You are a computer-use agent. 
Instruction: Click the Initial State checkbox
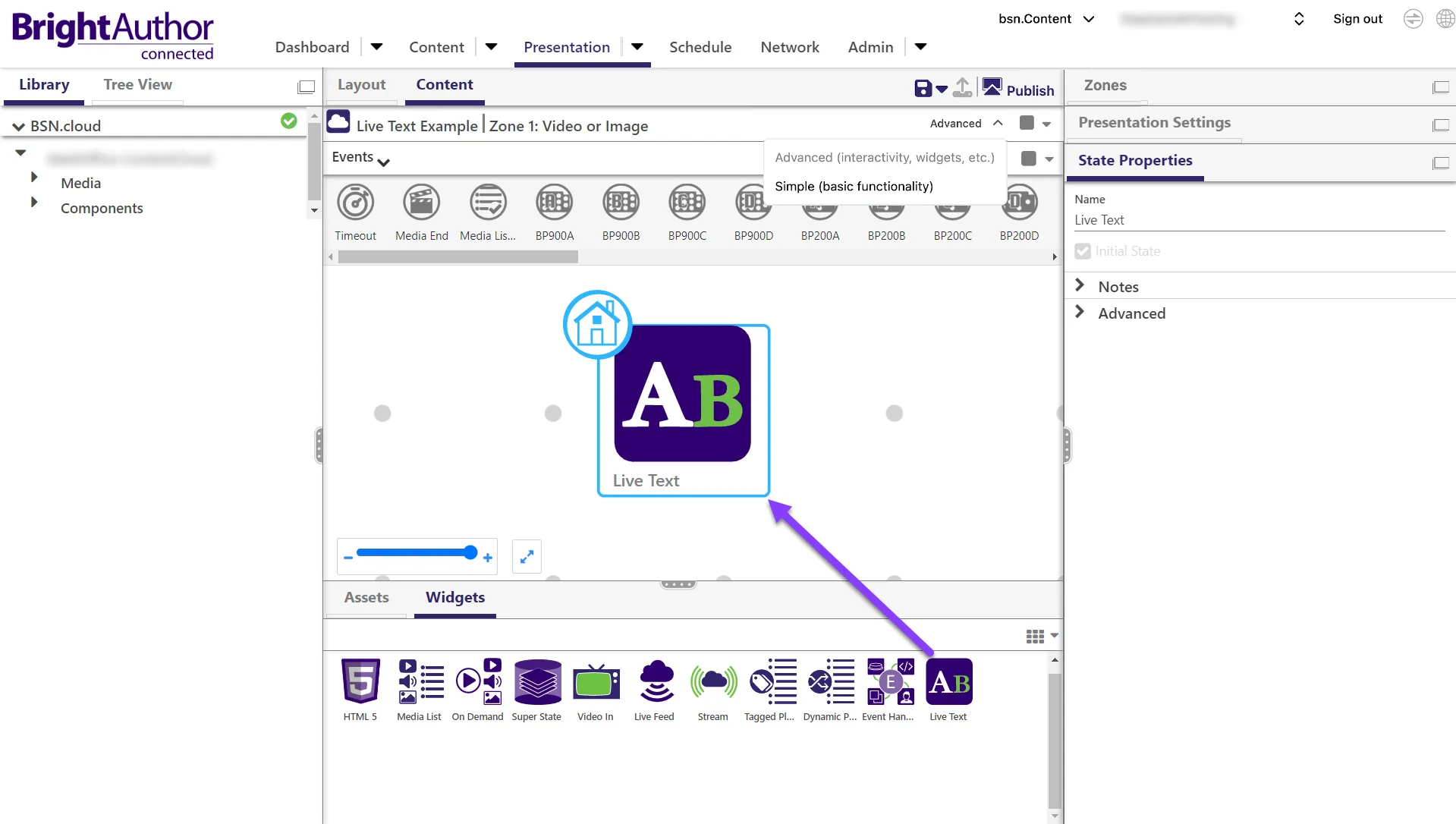coord(1083,251)
